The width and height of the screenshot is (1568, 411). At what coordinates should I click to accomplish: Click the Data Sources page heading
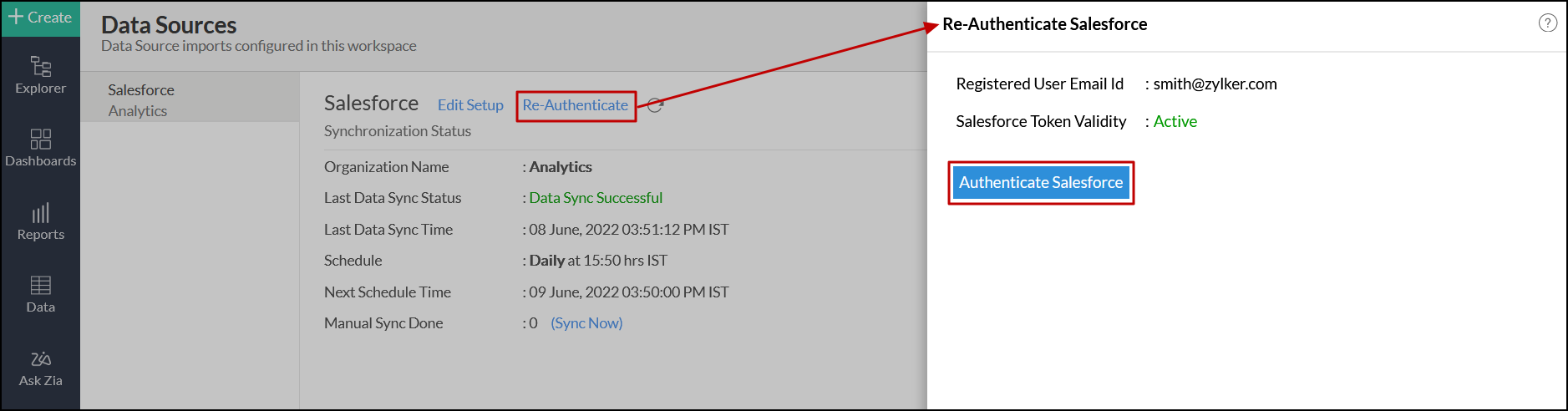[169, 25]
